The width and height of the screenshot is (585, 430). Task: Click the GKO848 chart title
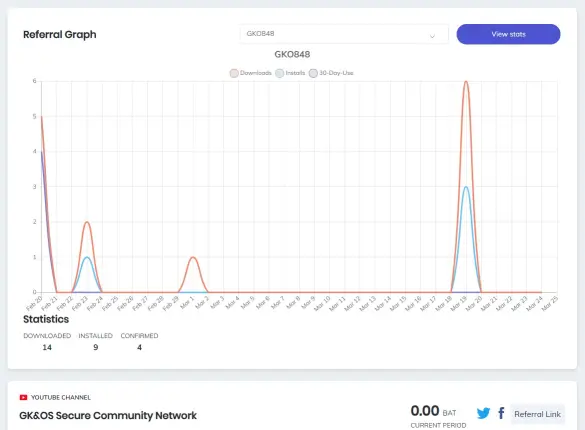[x=292, y=54]
